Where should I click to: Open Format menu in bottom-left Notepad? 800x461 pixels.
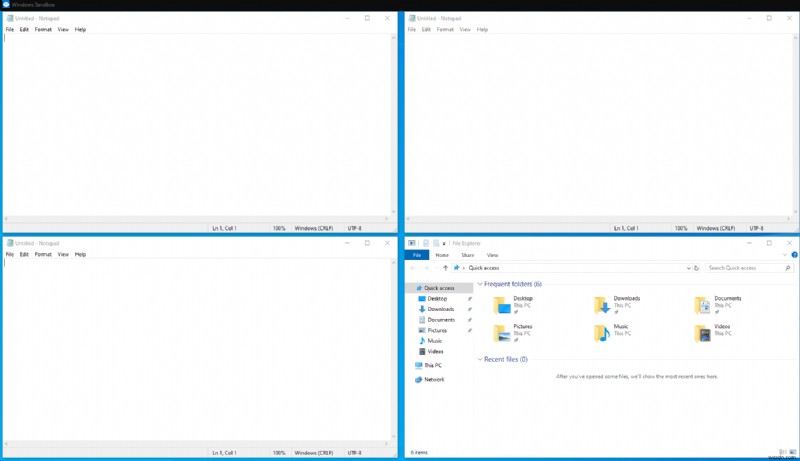coord(43,254)
